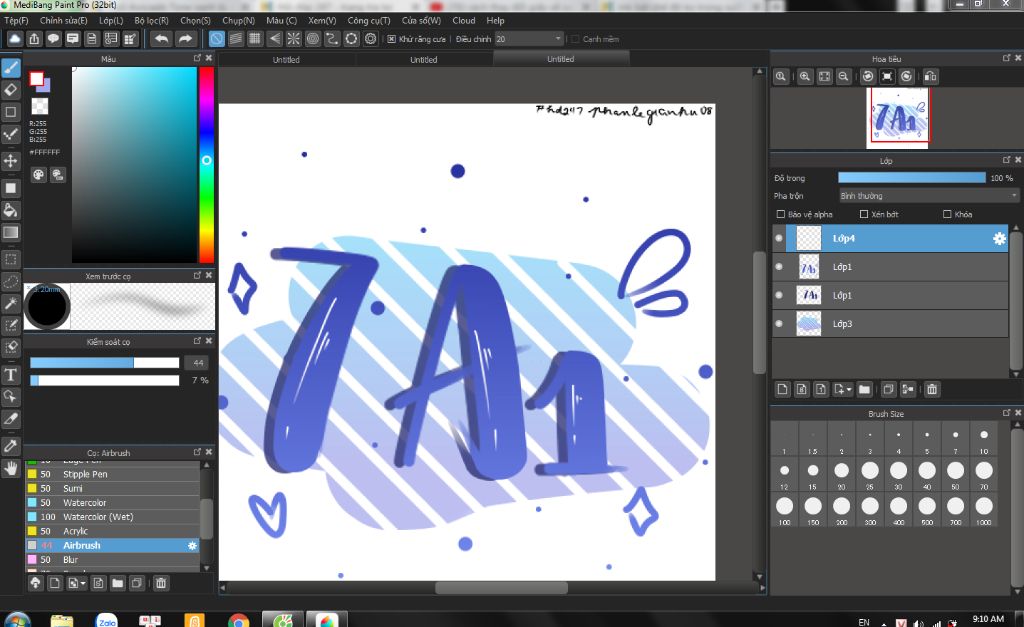Screen dimensions: 1024x627
Task: Turn off snap with the snap-off icon
Action: point(216,39)
